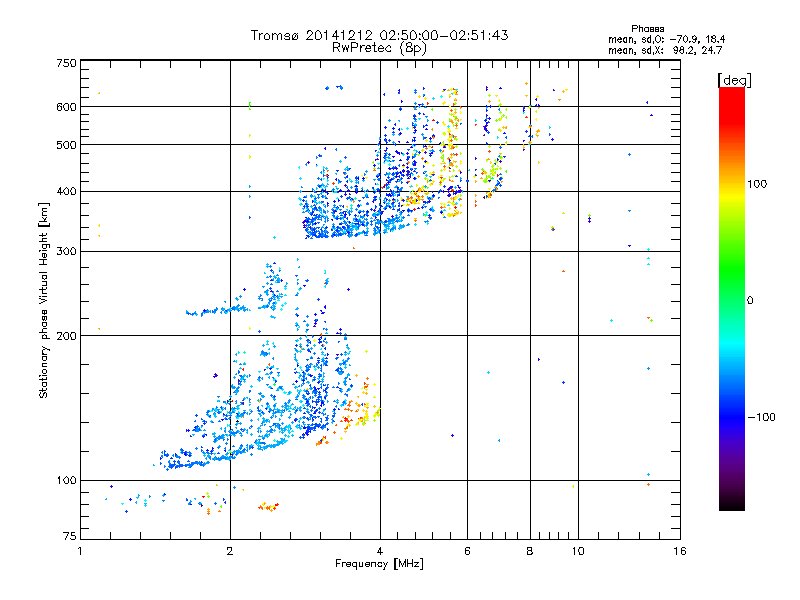Screen dimensions: 800x600
Task: Click the plot title 'Tromsø 20141212 02:50:00-02:51:43'
Action: [379, 35]
